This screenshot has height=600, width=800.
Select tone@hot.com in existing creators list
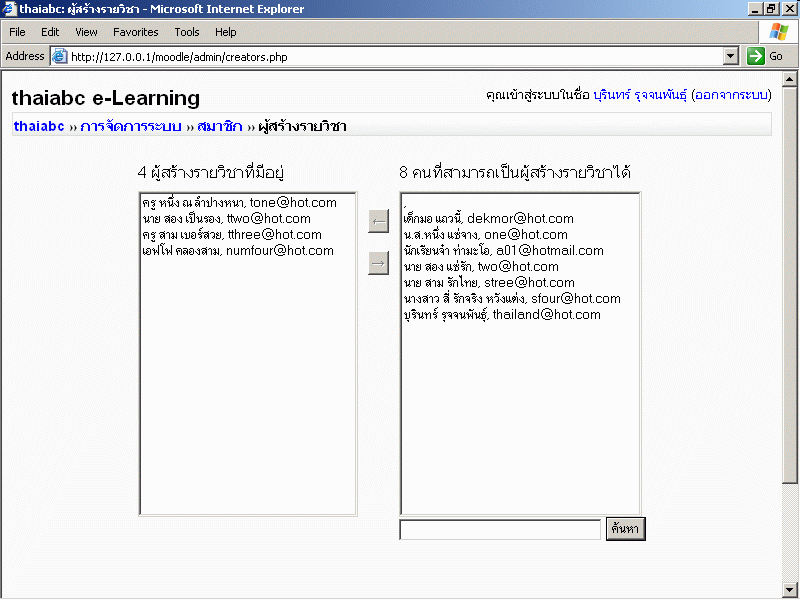pyautogui.click(x=240, y=203)
